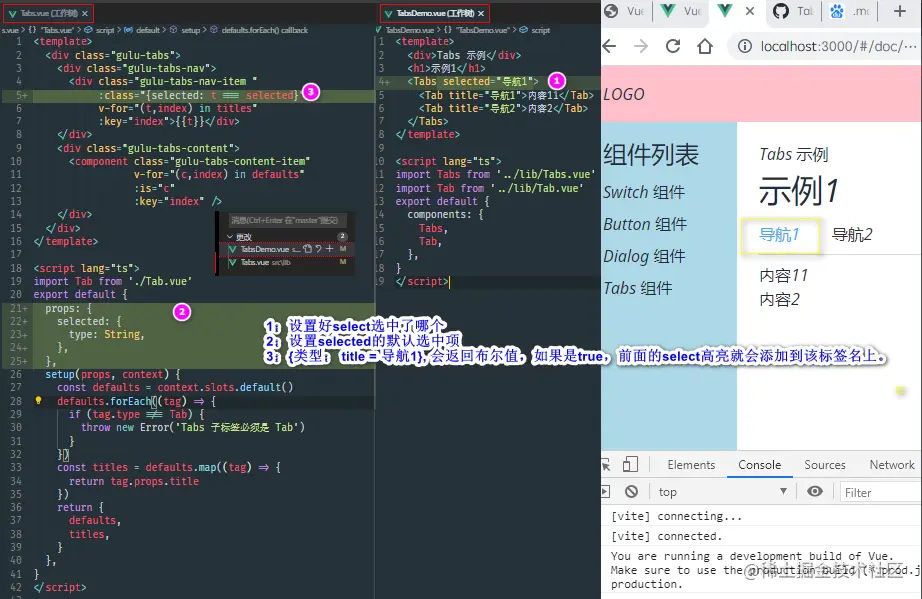922x599 pixels.
Task: Open the Console panel
Action: point(759,464)
